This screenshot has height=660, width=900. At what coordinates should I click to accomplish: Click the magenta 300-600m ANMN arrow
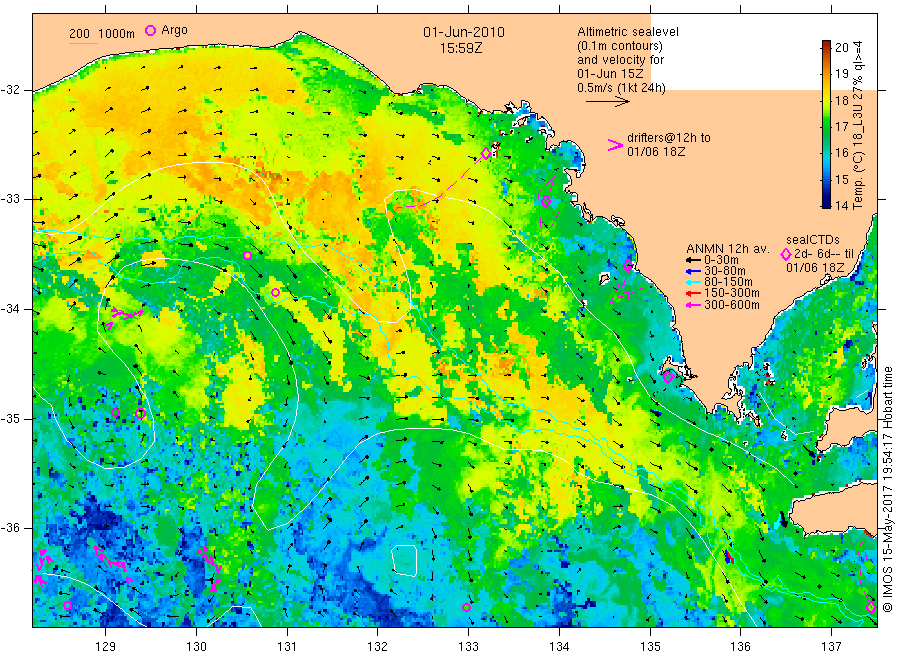[693, 305]
